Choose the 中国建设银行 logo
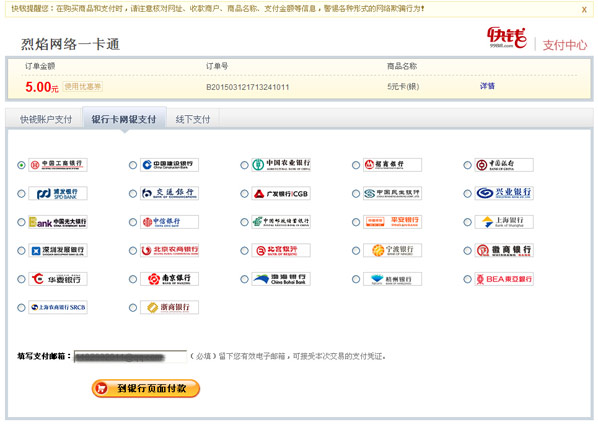 (x=169, y=165)
